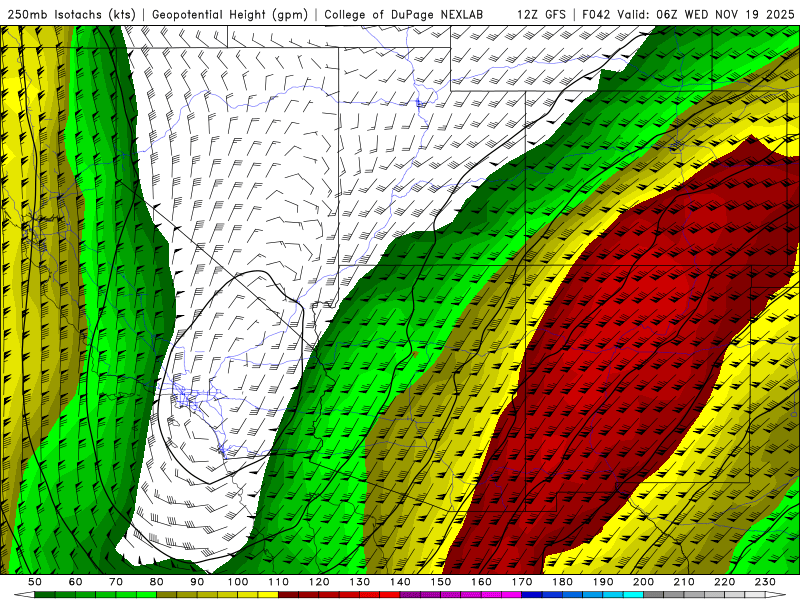Click the 50 knot legend label
The image size is (800, 600).
pyautogui.click(x=34, y=582)
